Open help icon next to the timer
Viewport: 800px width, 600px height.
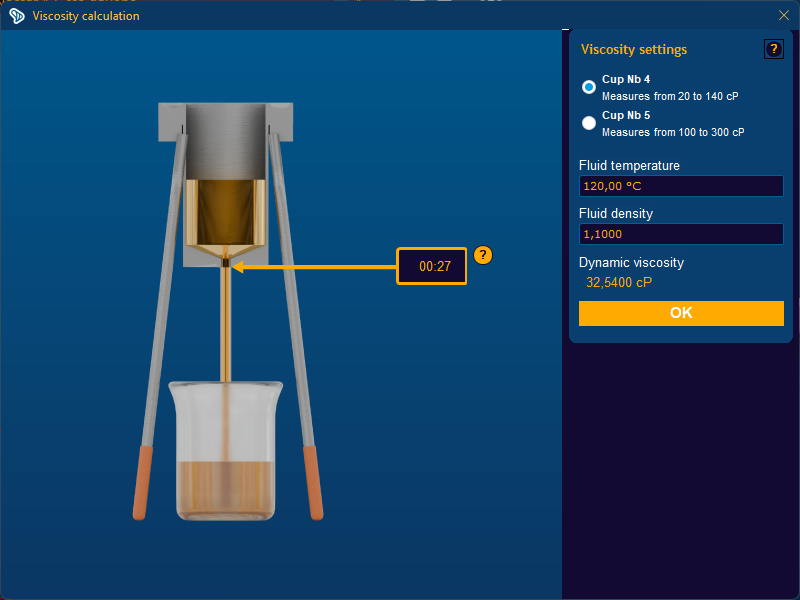[483, 255]
